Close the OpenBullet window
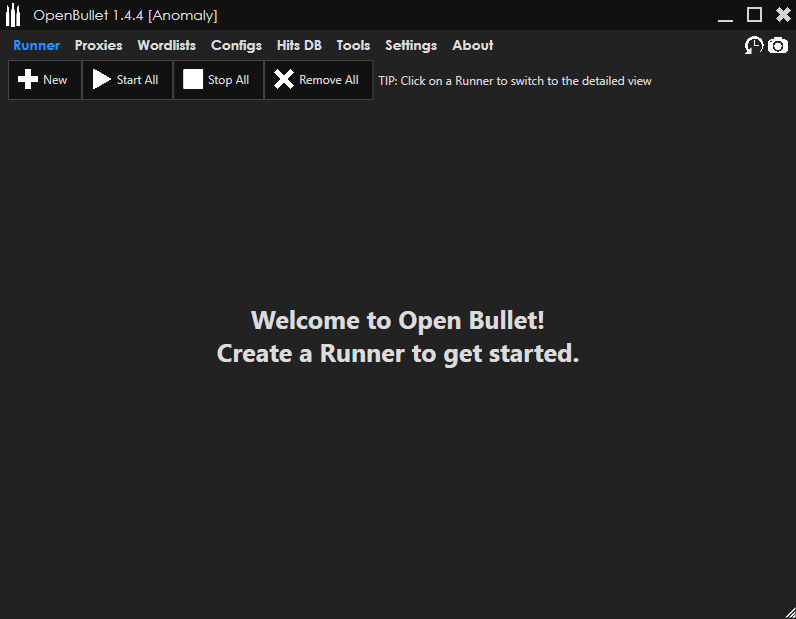Viewport: 796px width, 619px height. point(783,15)
